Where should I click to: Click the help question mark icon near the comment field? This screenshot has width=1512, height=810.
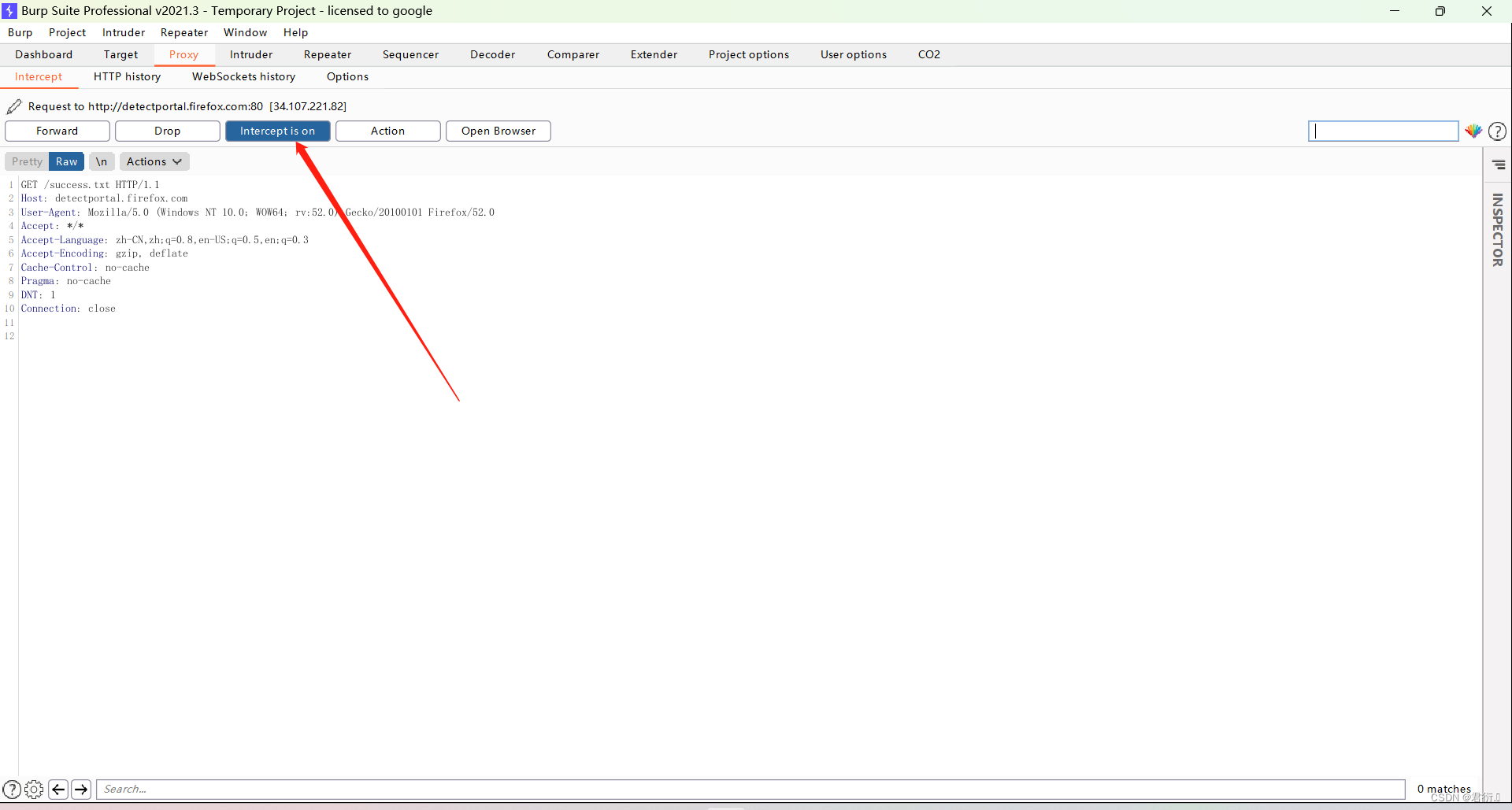click(x=1498, y=131)
